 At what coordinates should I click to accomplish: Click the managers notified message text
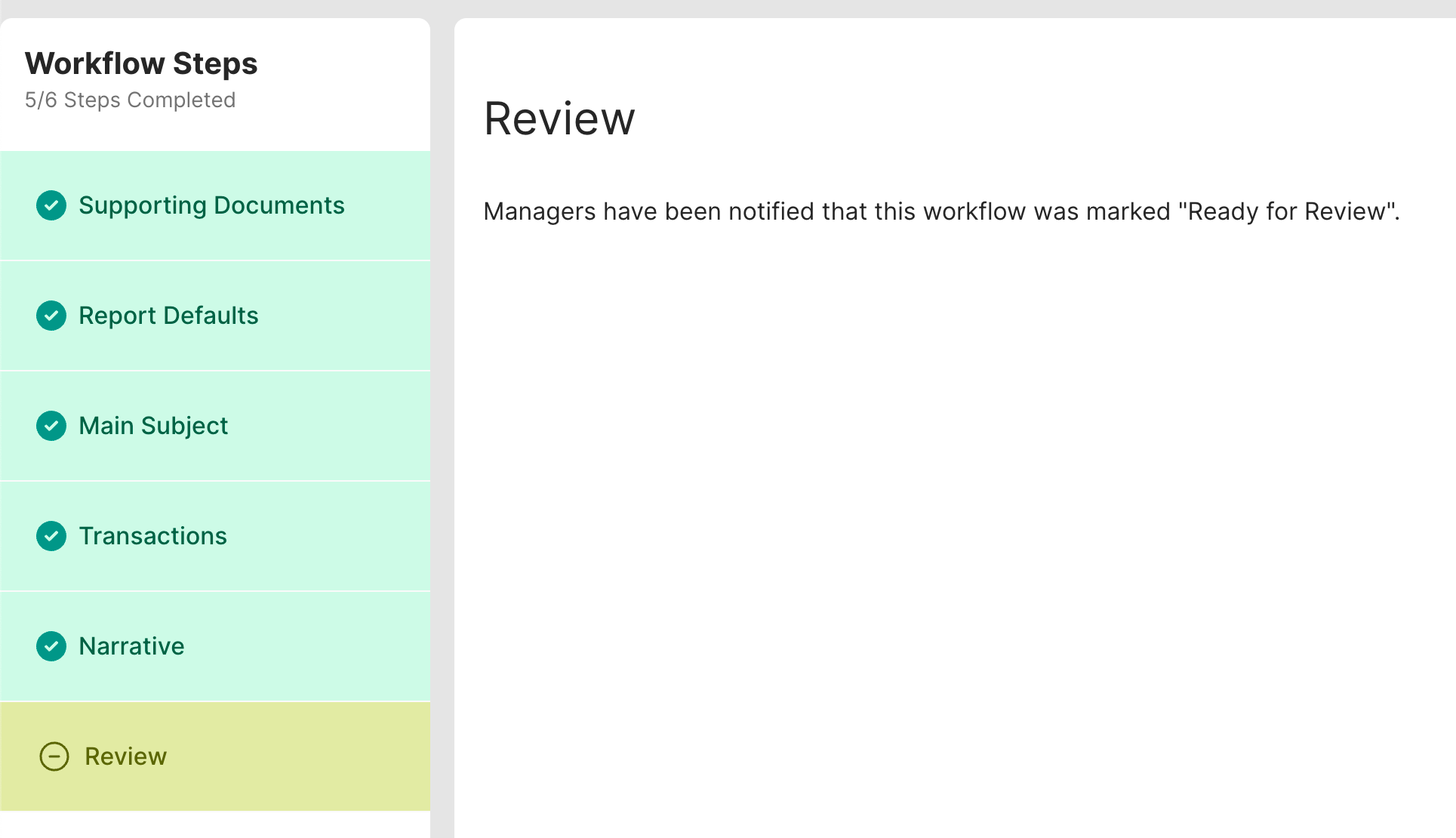click(x=941, y=211)
